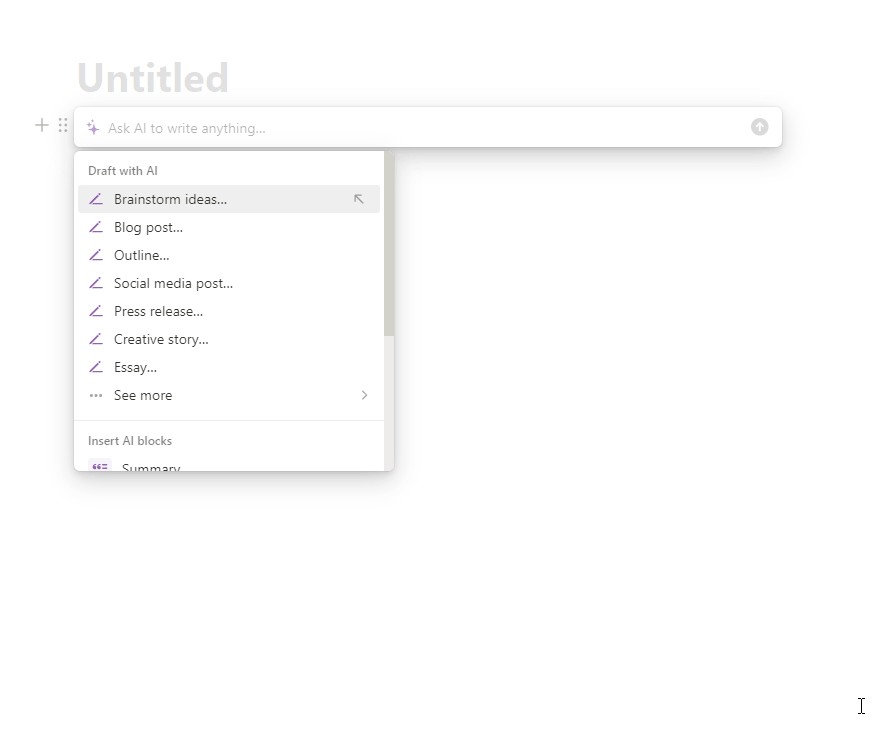883x733 pixels.
Task: Select the Essay draft option
Action: (x=229, y=368)
